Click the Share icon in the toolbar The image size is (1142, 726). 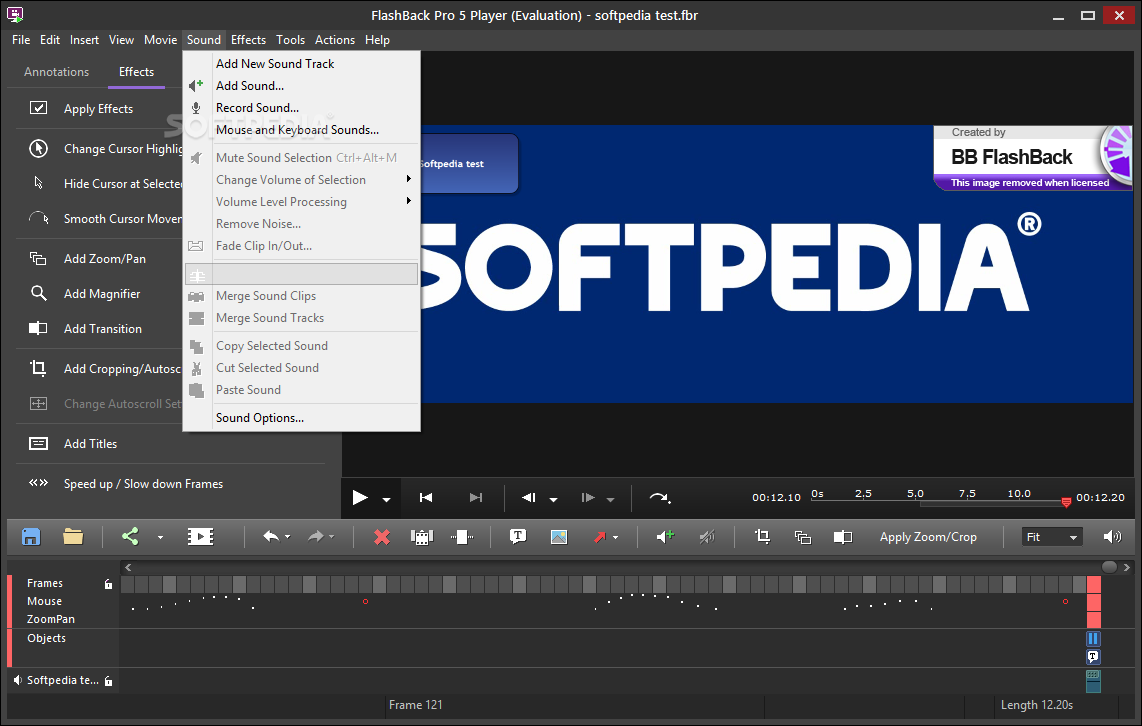pyautogui.click(x=130, y=537)
